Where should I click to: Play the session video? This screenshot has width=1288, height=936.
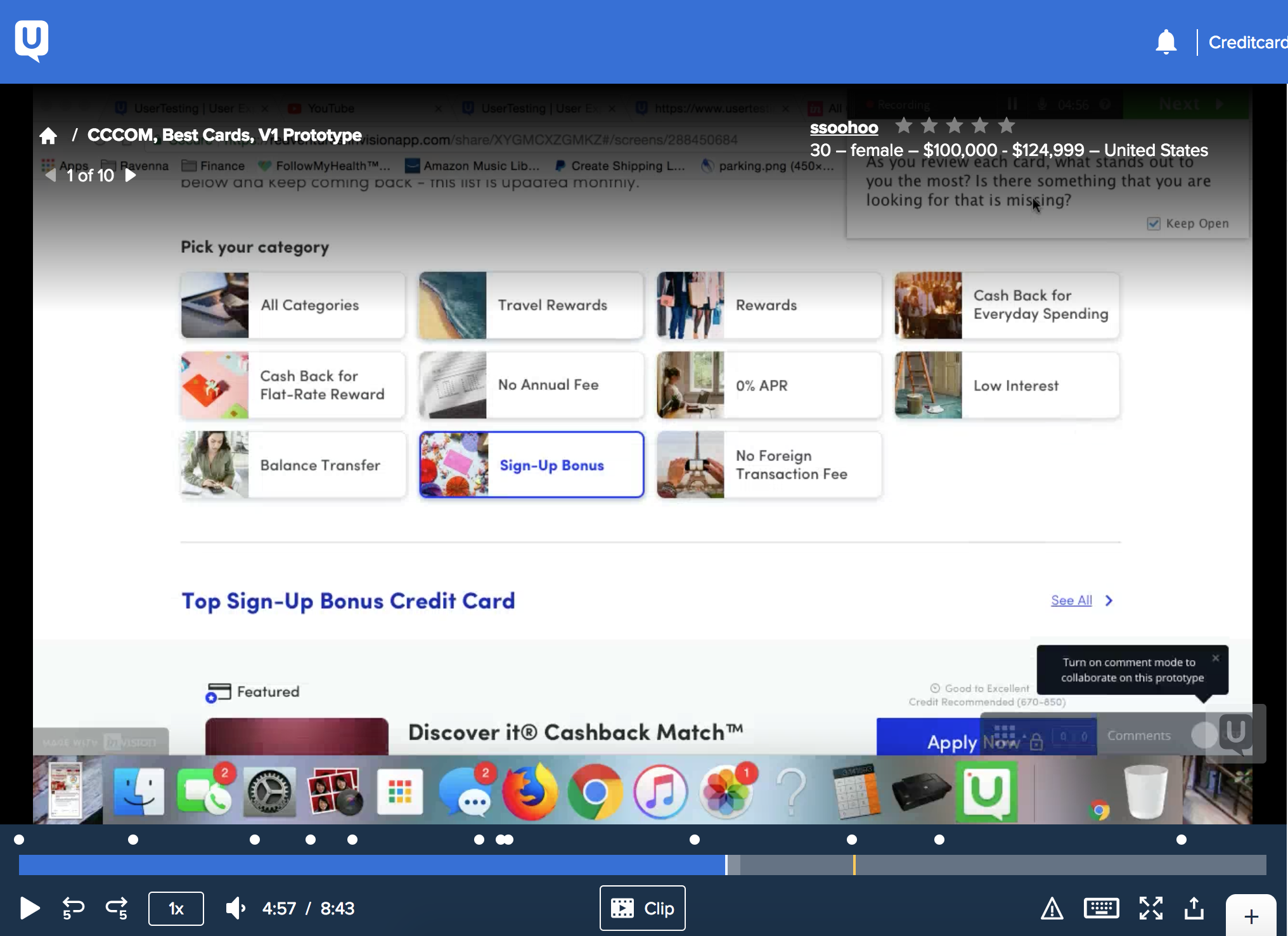30,908
